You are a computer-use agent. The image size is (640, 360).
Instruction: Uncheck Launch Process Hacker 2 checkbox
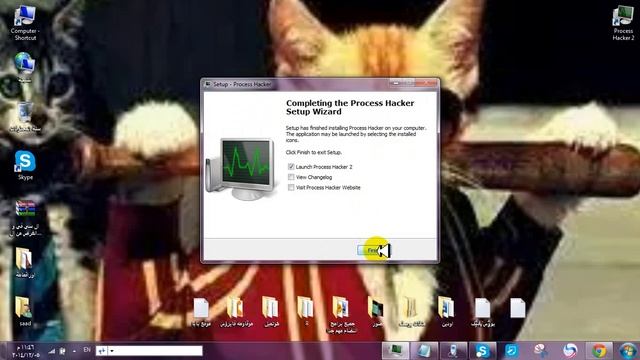pyautogui.click(x=291, y=167)
